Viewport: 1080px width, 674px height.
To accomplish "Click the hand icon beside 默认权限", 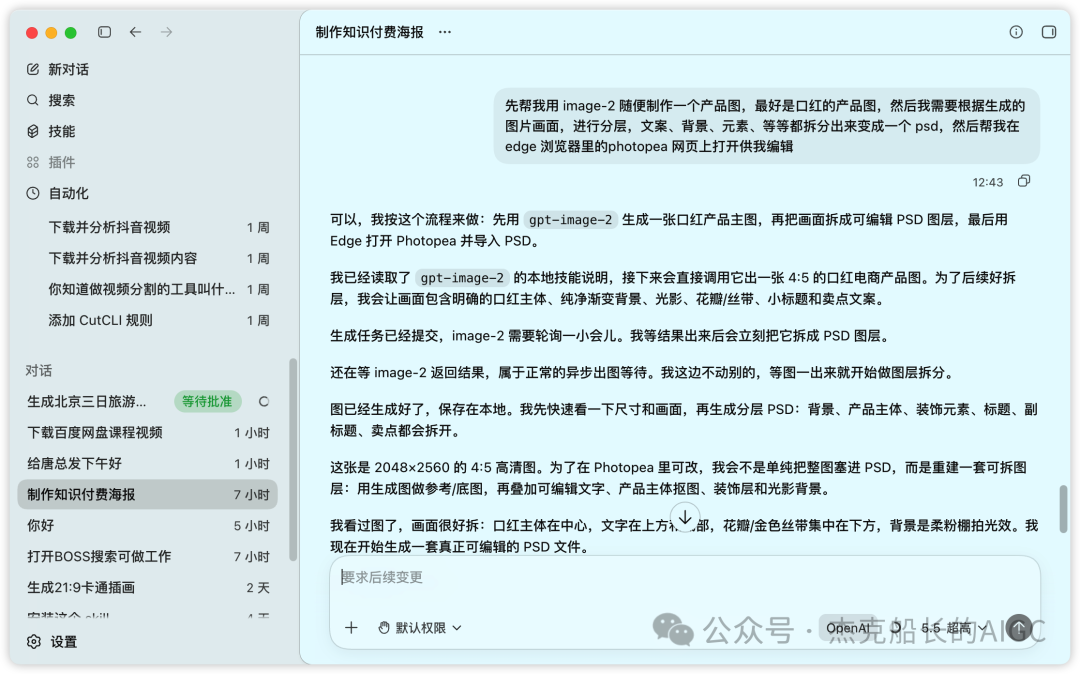I will coord(384,627).
